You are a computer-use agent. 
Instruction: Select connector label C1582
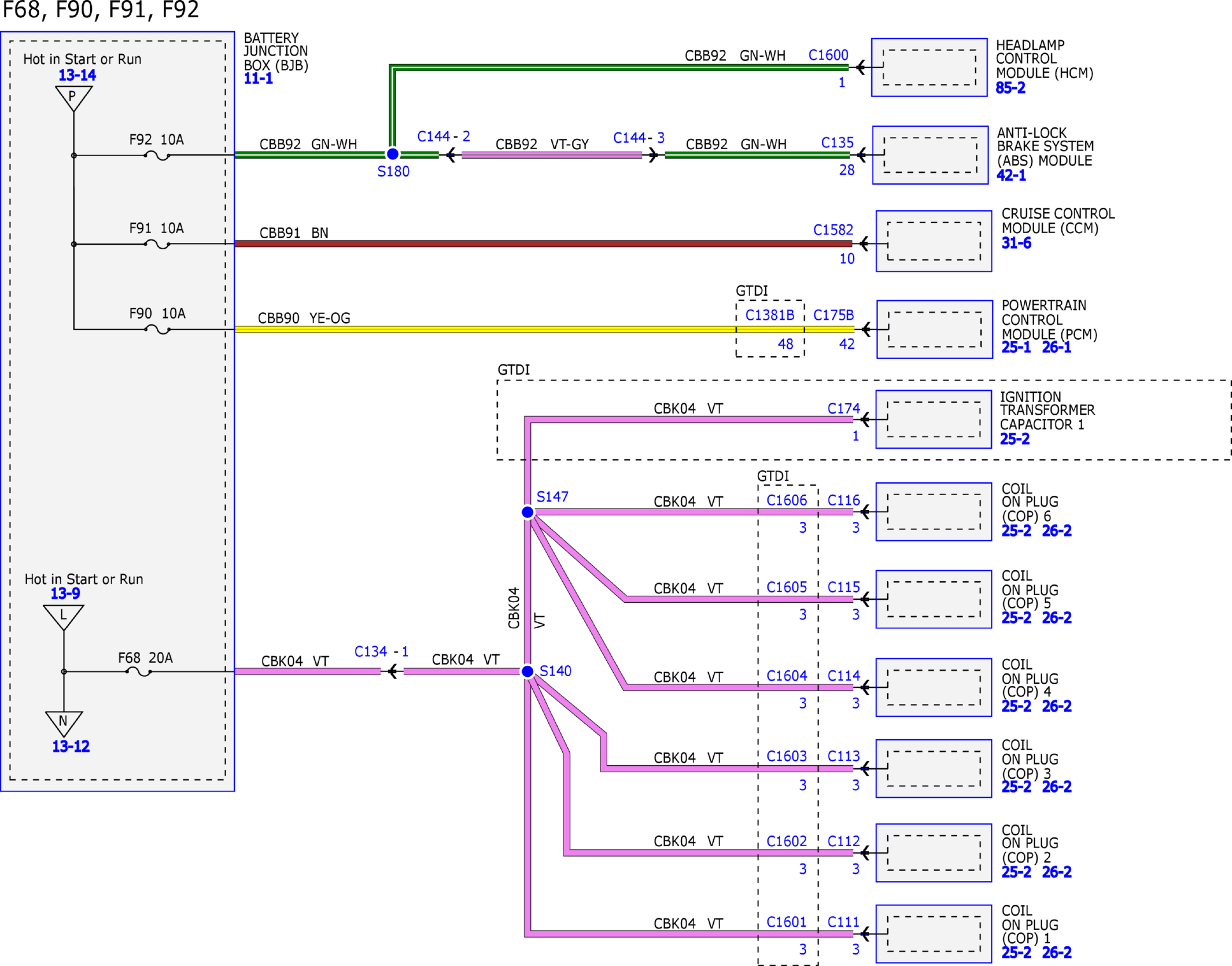[833, 230]
